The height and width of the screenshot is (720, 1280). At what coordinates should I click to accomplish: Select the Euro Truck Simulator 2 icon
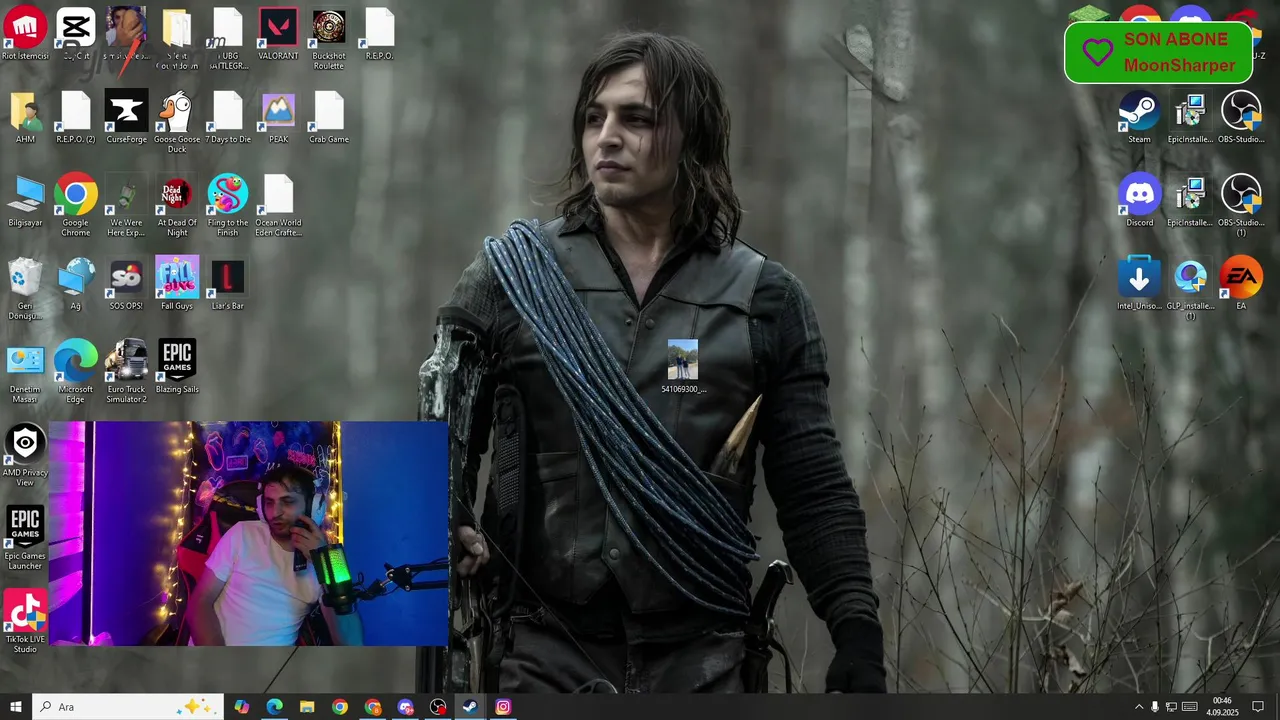(126, 360)
